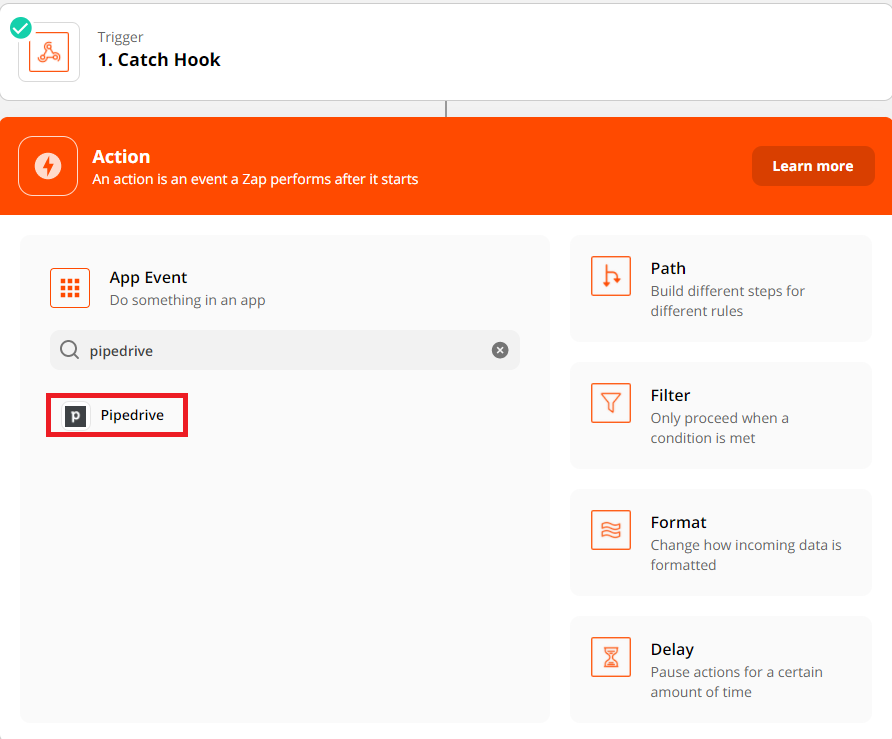Click 'Build different steps for different rules' description
Image resolution: width=892 pixels, height=739 pixels.
coord(728,301)
